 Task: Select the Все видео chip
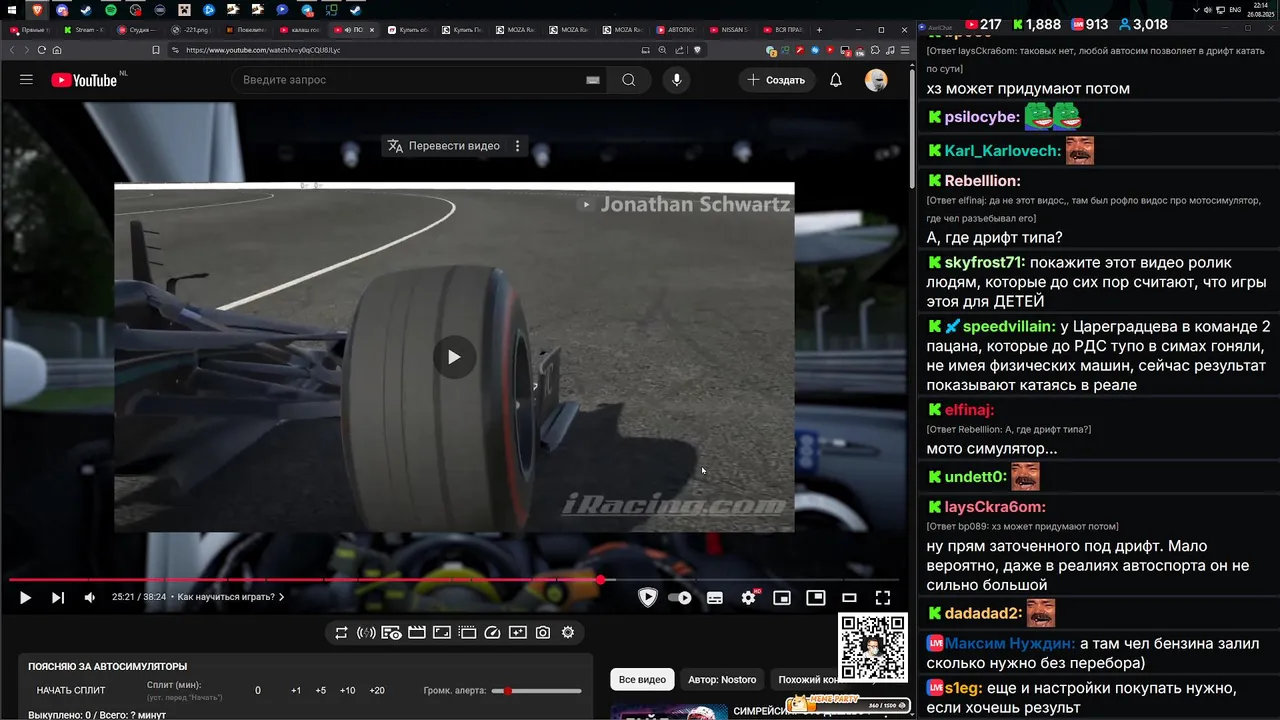tap(642, 680)
